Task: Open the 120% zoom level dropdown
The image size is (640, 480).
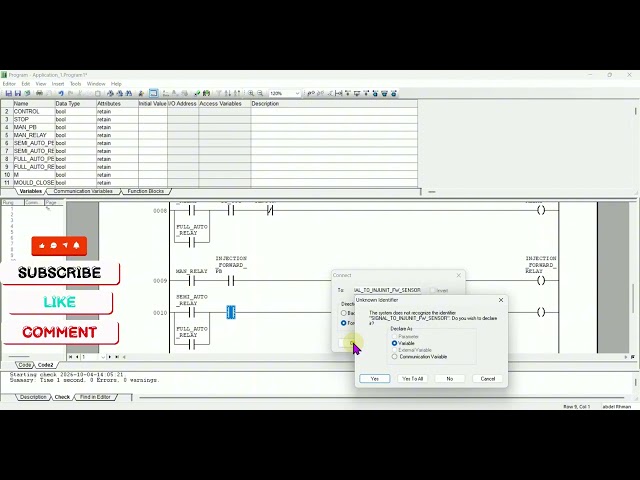Action: [297, 93]
